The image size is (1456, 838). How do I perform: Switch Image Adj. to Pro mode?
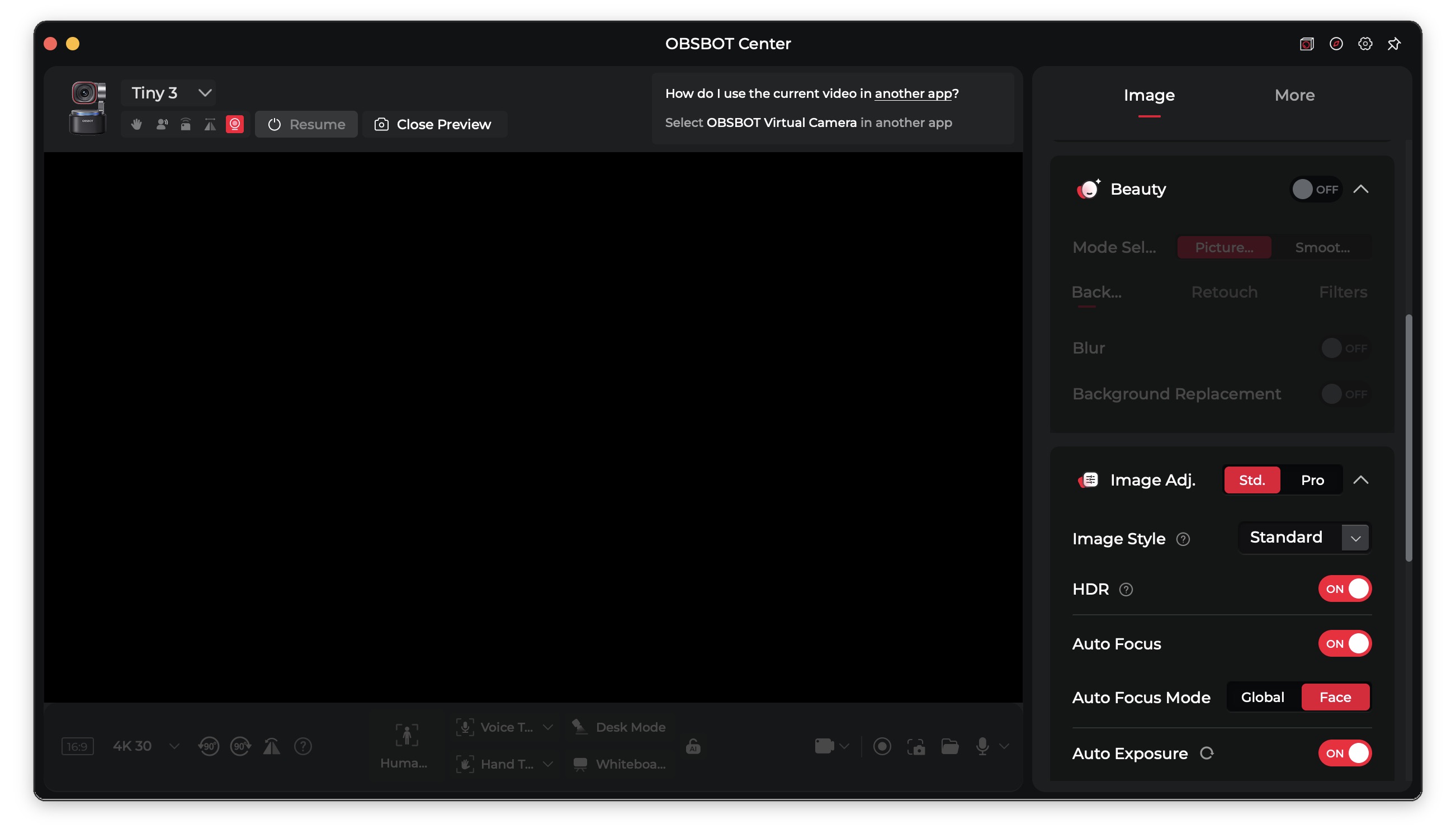coord(1312,480)
